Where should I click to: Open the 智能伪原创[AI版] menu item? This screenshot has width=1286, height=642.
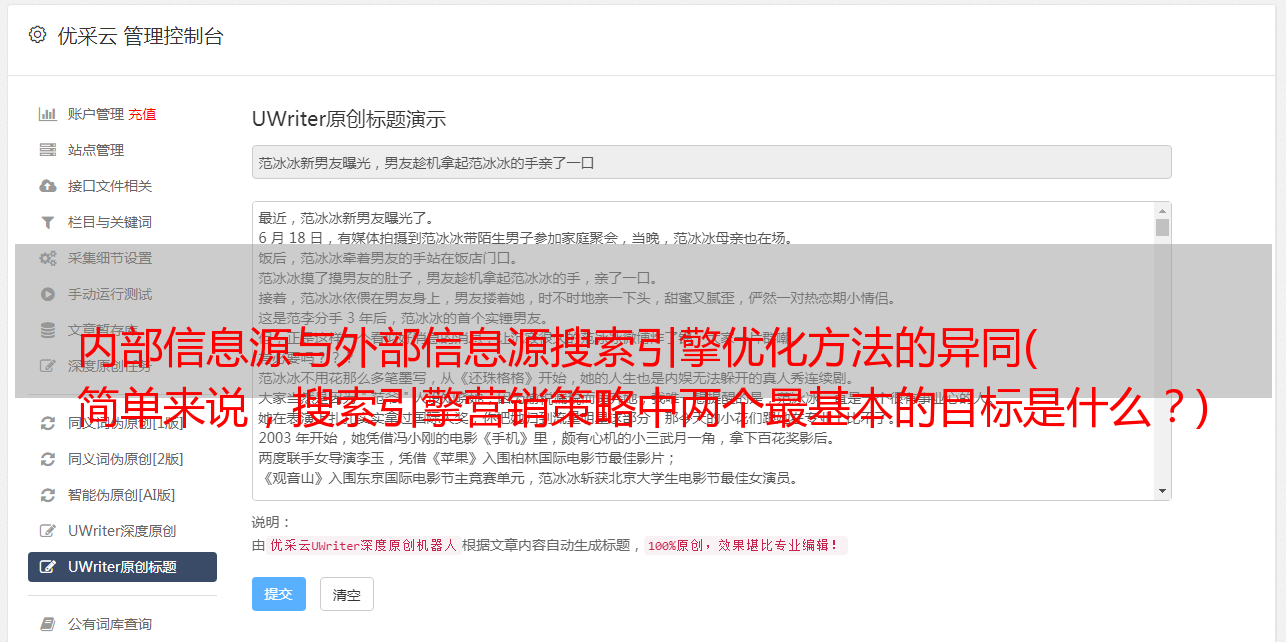(x=122, y=495)
